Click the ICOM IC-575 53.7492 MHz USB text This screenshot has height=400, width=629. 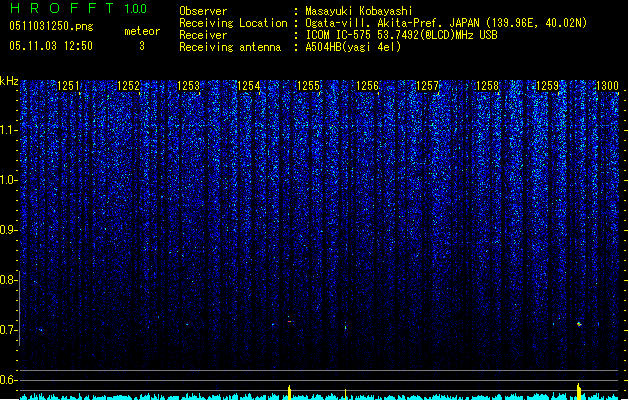tap(401, 35)
